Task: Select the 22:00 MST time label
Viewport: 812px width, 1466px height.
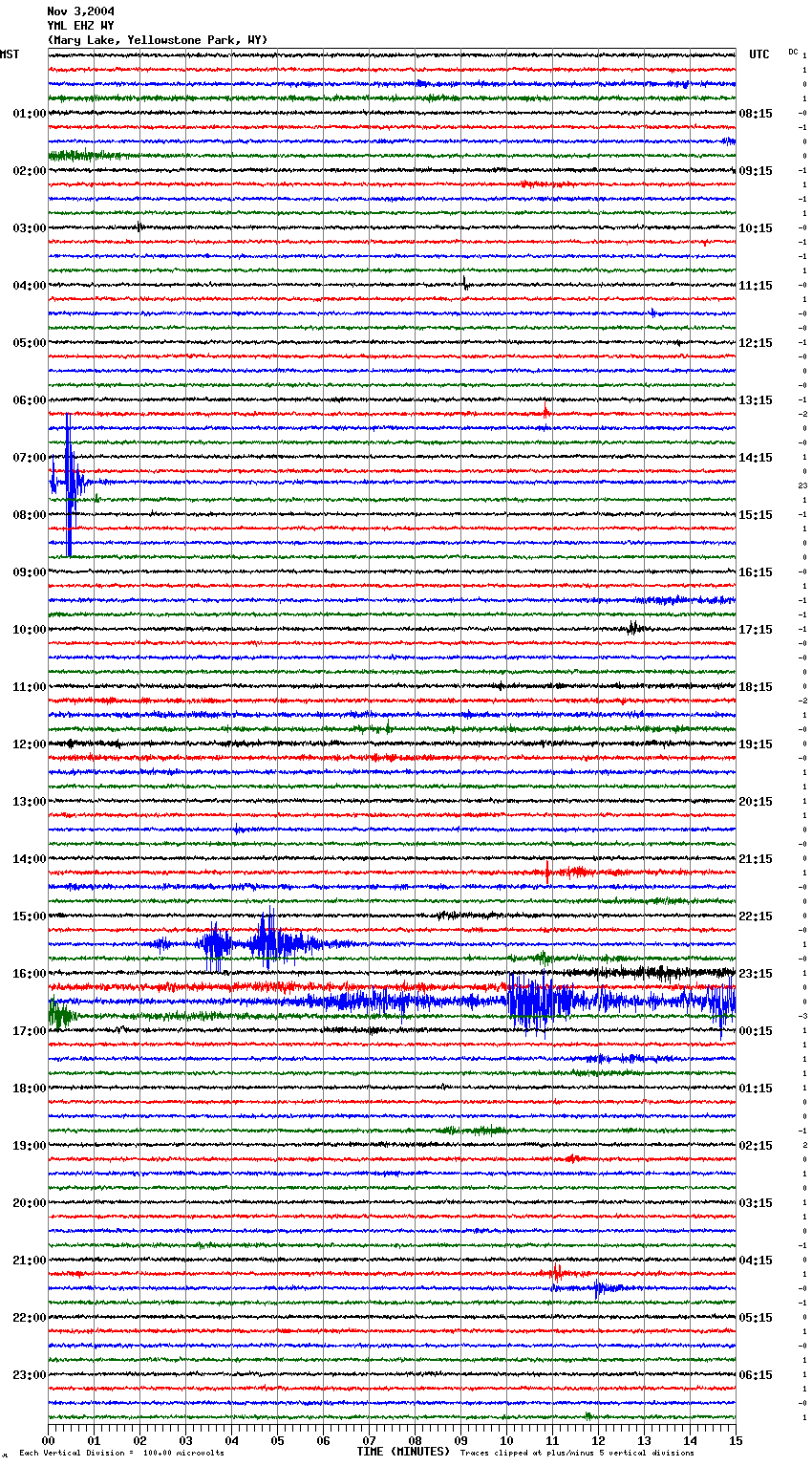Action: coord(30,1318)
